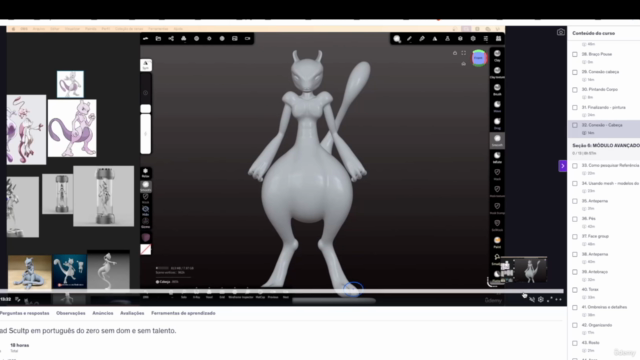Check lesson 35. Antiperna checkbox
Image resolution: width=640 pixels, height=360 pixels.
[575, 201]
